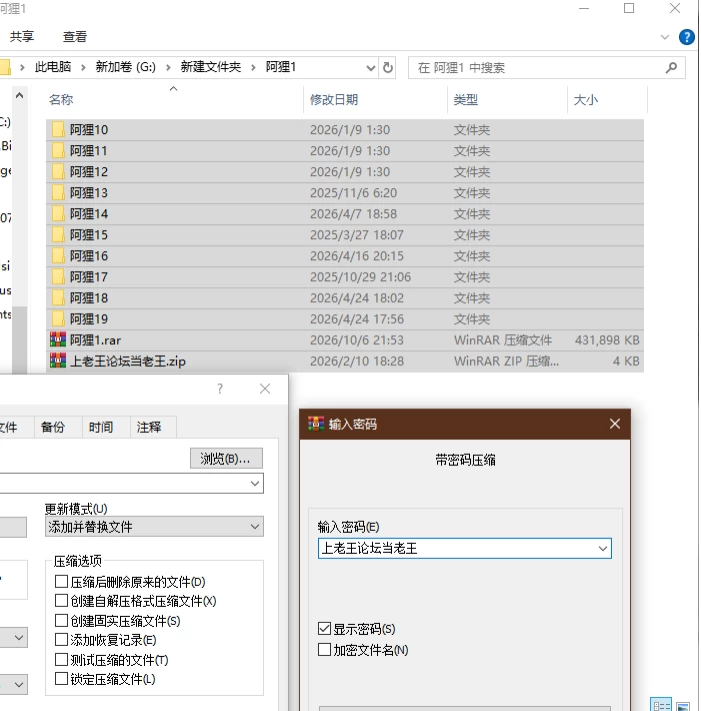Viewport: 701px width, 711px height.
Task: Click the WinRAR icon of 阿狸1.rar
Action: pos(58,340)
